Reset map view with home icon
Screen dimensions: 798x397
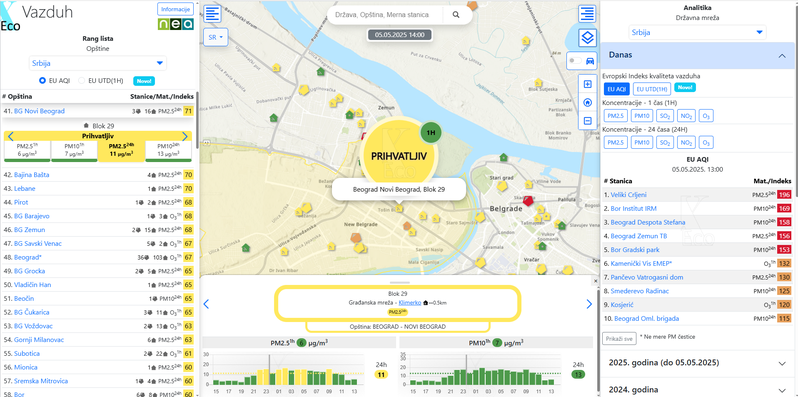(x=587, y=102)
